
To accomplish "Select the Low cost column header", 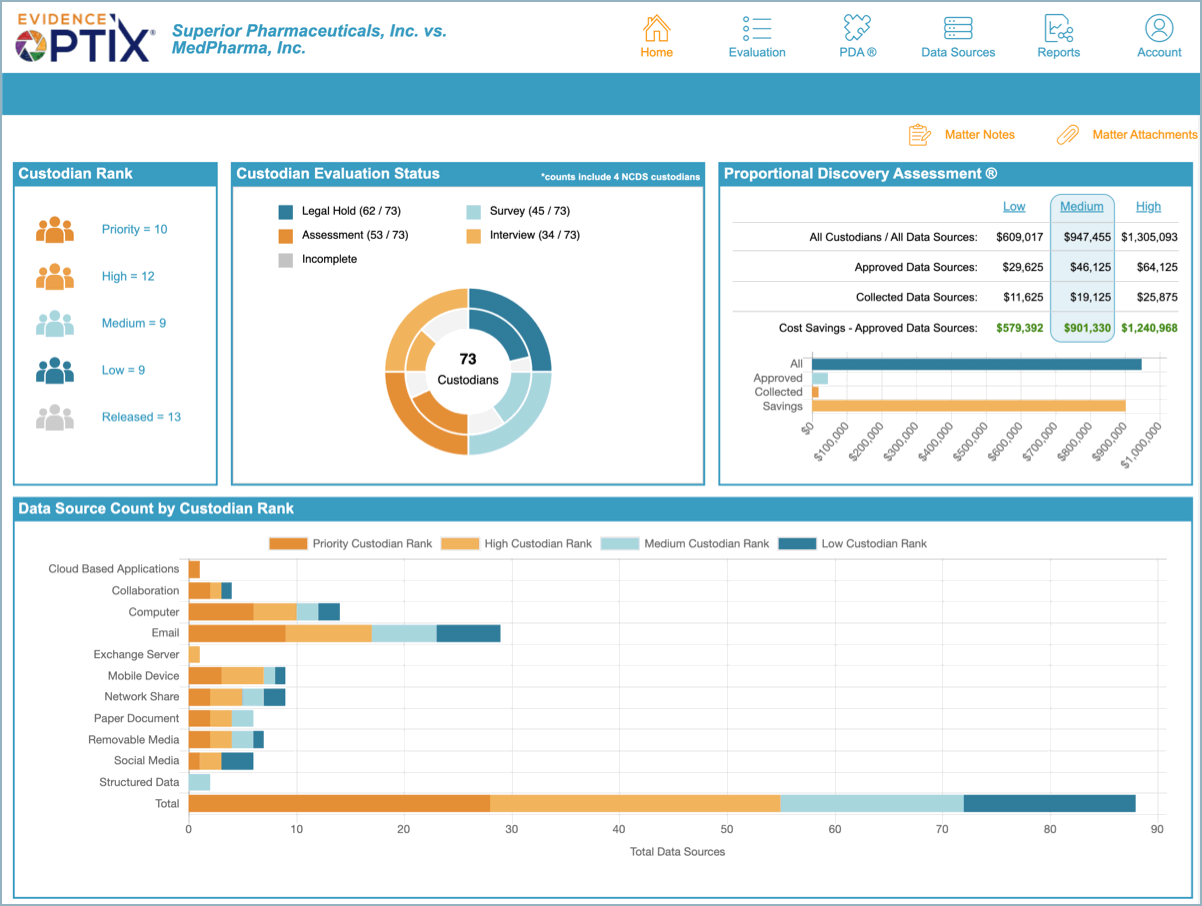I will [1014, 207].
